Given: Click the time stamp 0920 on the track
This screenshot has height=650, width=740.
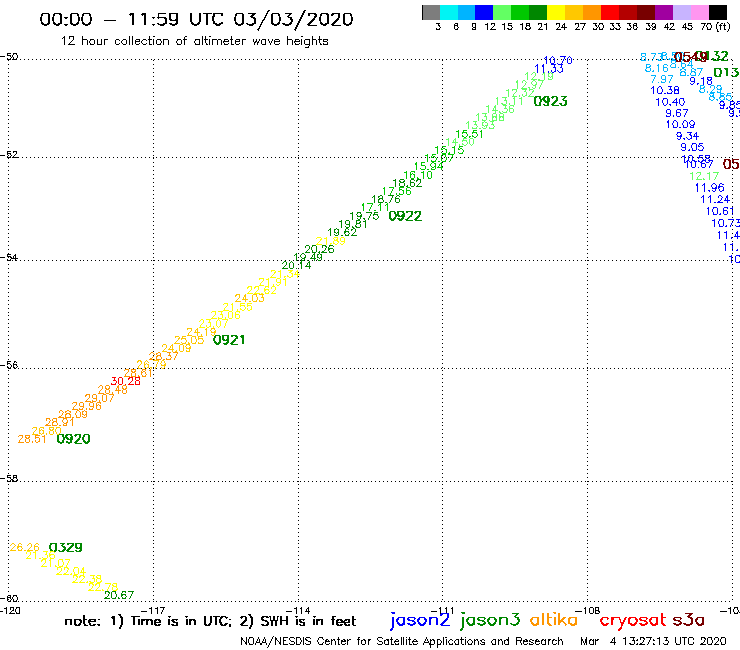Looking at the screenshot, I should (73, 439).
